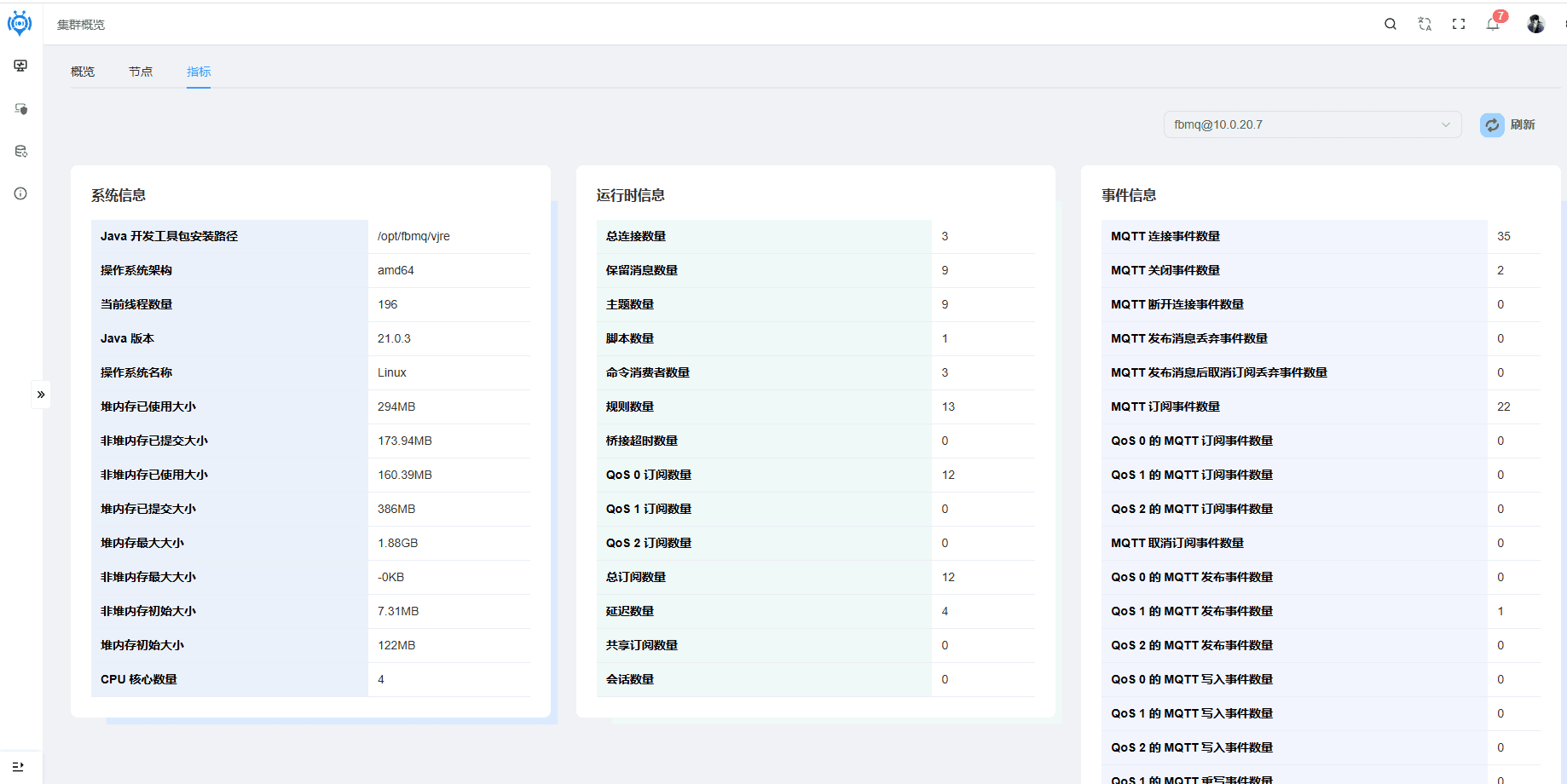Click the 事件信息 panel heading
The width and height of the screenshot is (1567, 784).
coord(1129,195)
